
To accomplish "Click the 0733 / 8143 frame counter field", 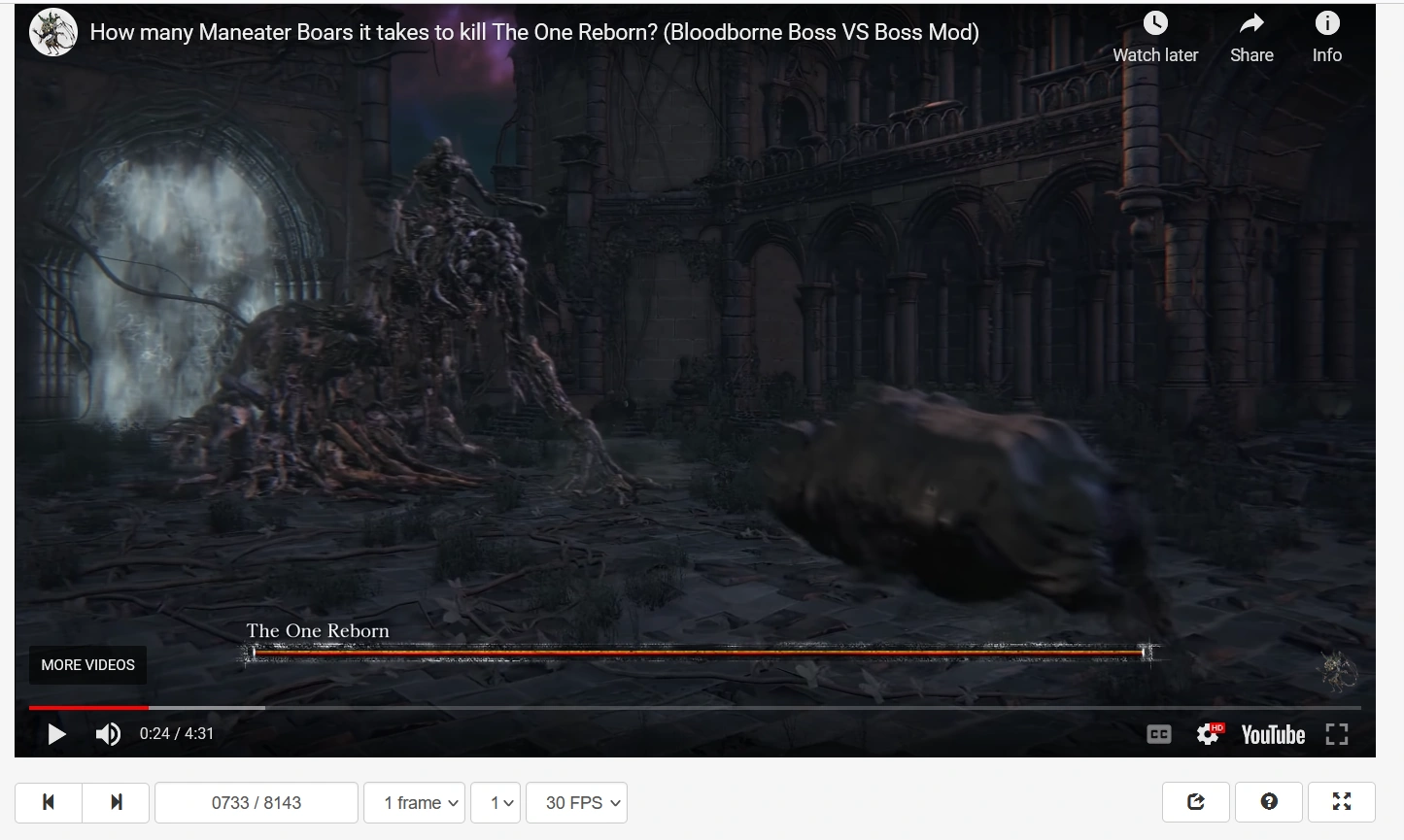I will point(257,802).
